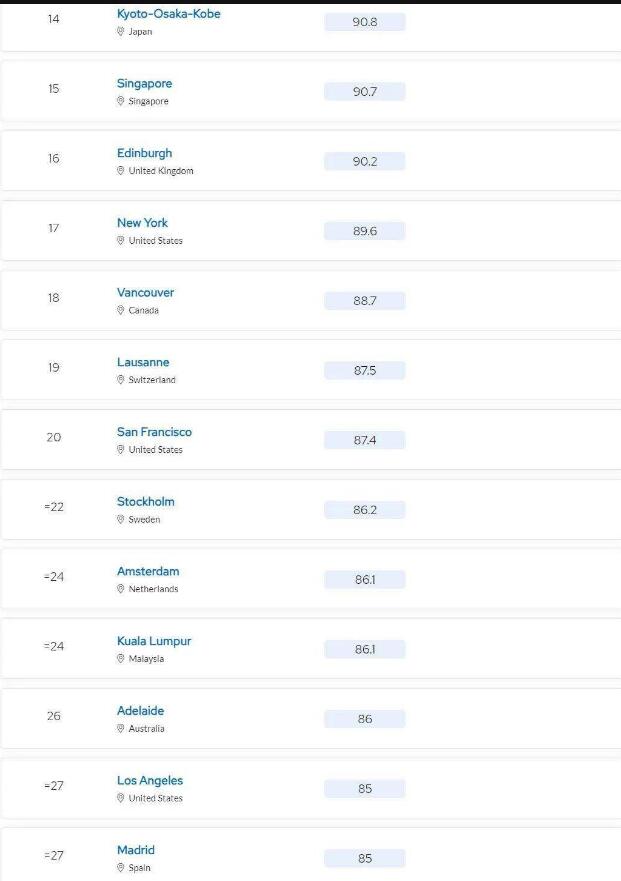The width and height of the screenshot is (621, 881).
Task: Click the location pin beside Sweden
Action: click(120, 519)
